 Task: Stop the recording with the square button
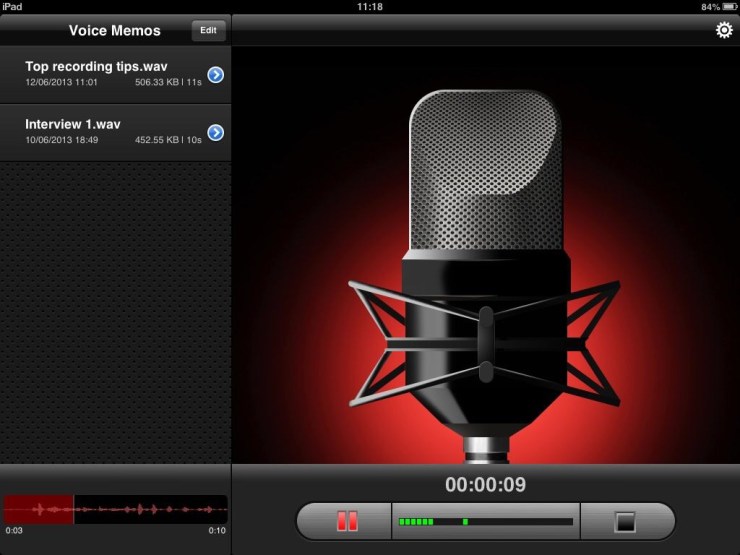(x=625, y=521)
